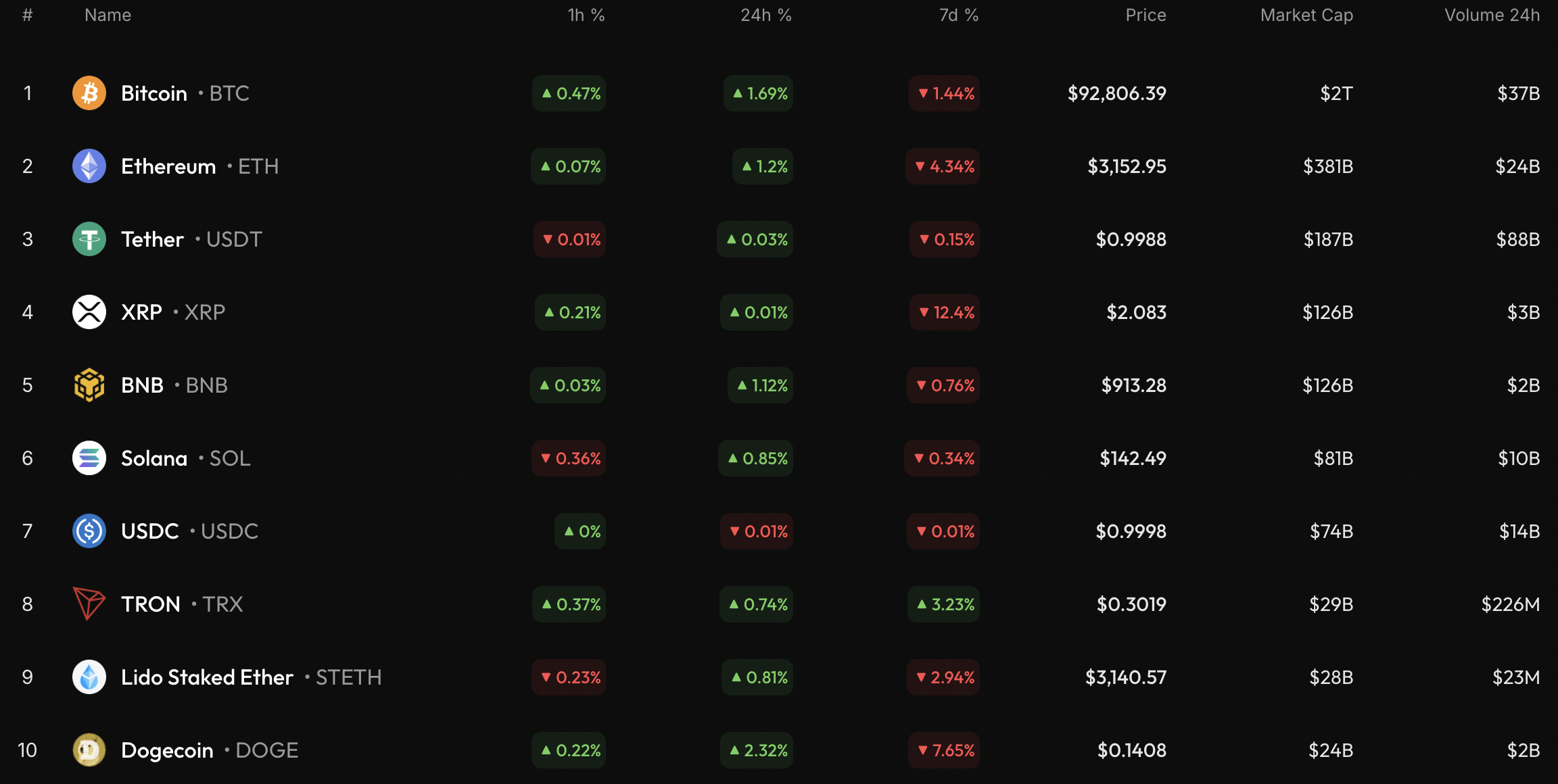This screenshot has height=784, width=1558.
Task: Click the Ethereum price $3,152.95
Action: [1127, 166]
